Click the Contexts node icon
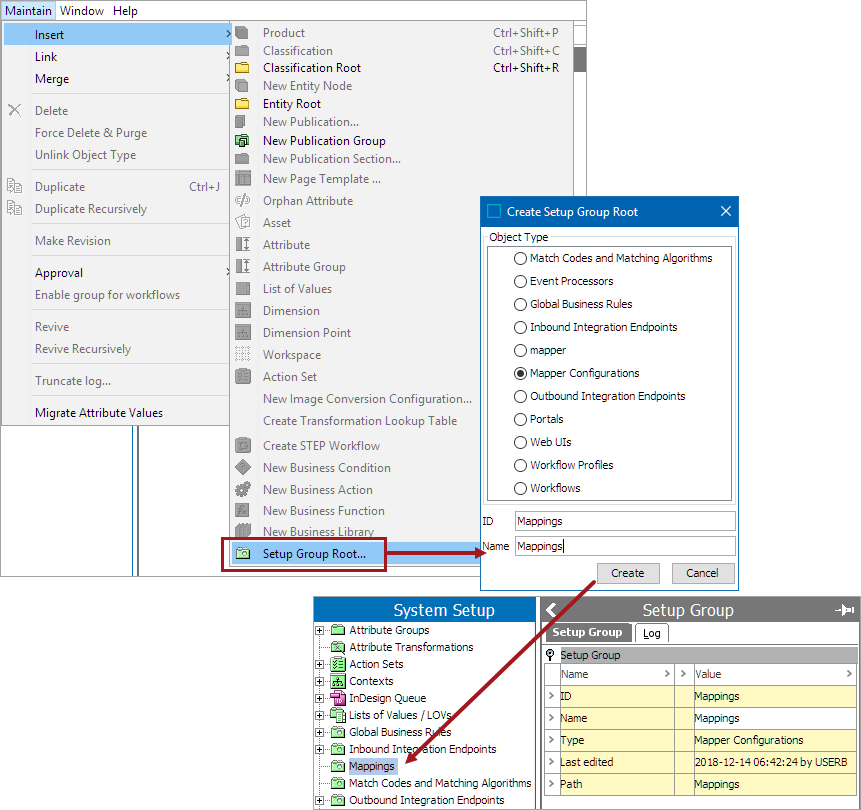This screenshot has width=861, height=810. (x=338, y=681)
